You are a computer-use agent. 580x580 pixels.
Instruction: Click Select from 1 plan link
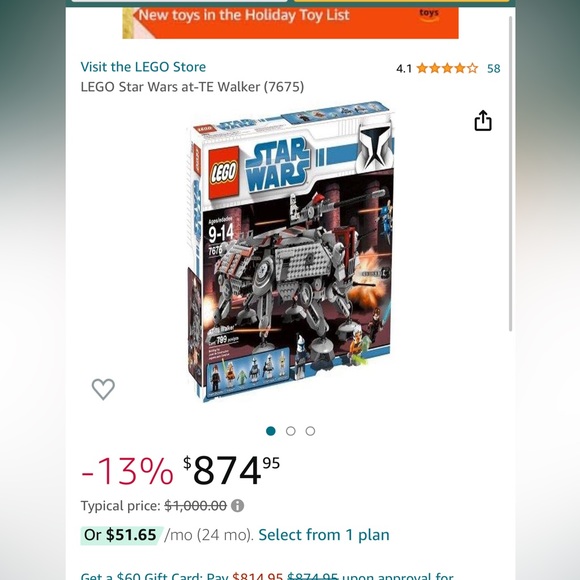324,535
